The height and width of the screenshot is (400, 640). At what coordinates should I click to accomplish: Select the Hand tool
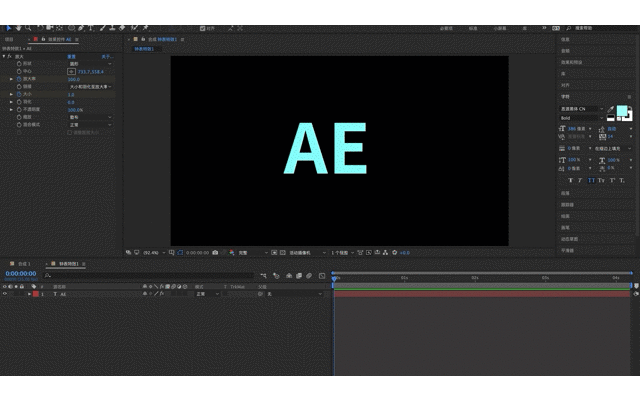pos(18,28)
